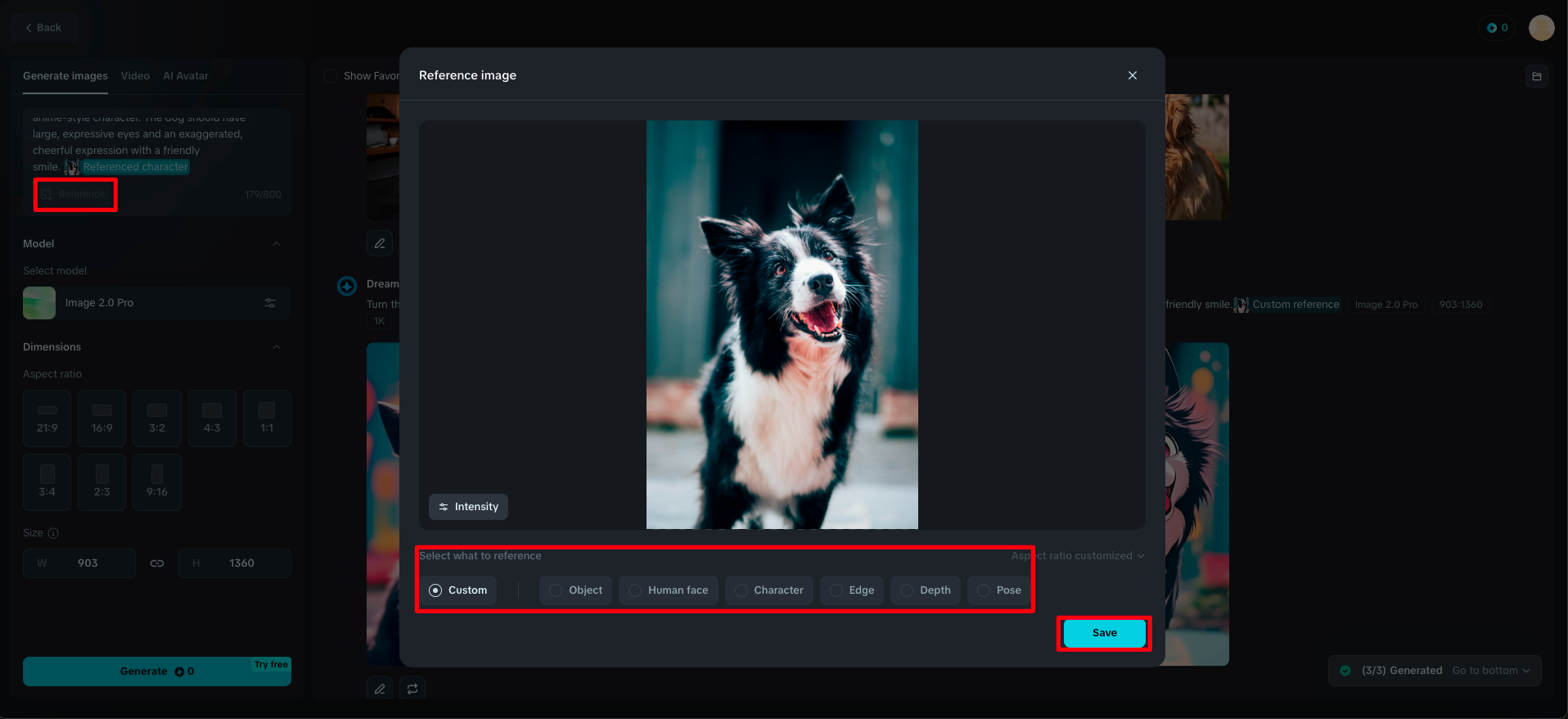Select the Character reference option
This screenshot has width=1568, height=719.
(769, 590)
